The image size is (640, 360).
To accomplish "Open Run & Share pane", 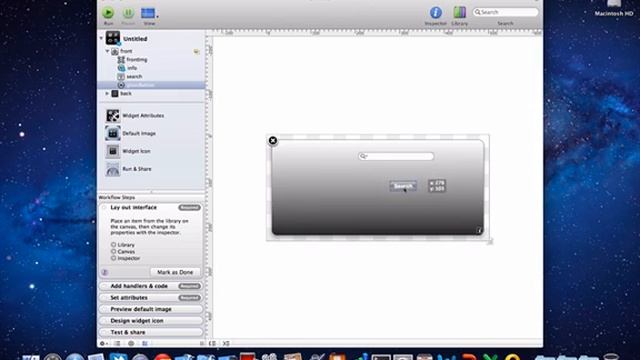I will click(129, 169).
